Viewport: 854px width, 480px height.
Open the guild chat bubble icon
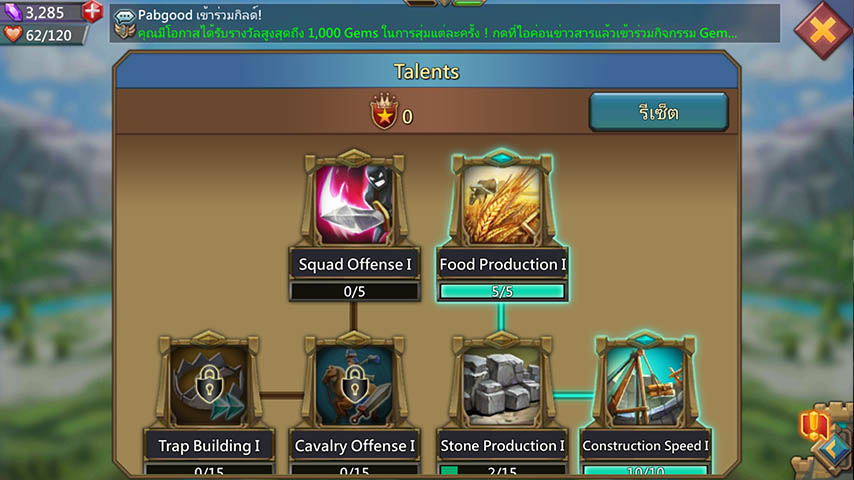click(x=125, y=15)
